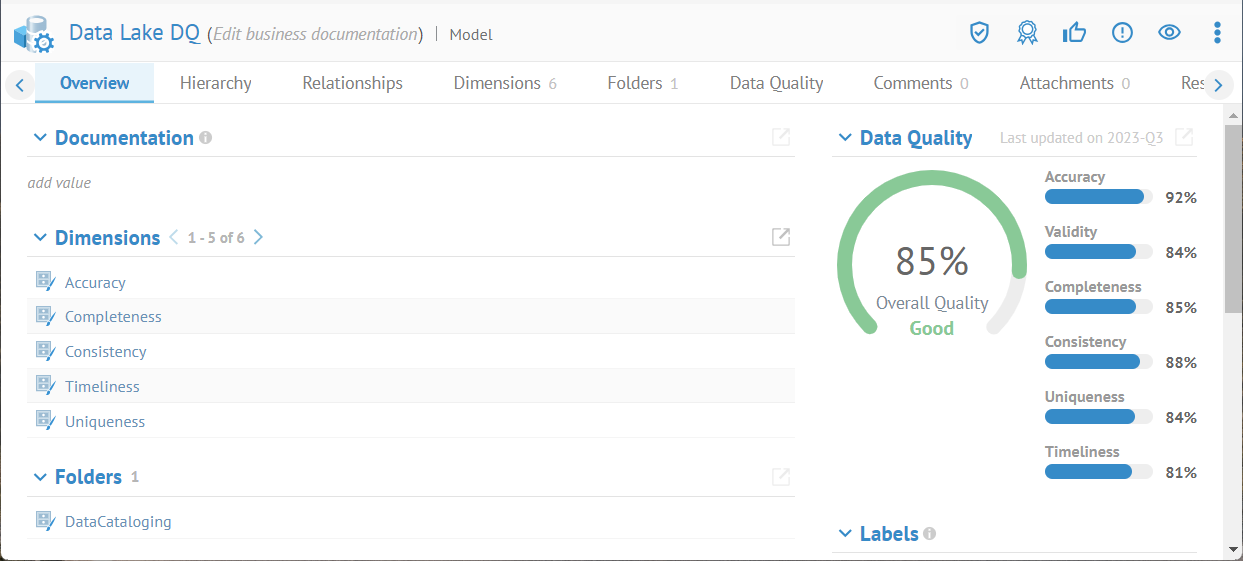This screenshot has width=1243, height=561.
Task: Open Documentation section in expanded view
Action: [x=781, y=137]
